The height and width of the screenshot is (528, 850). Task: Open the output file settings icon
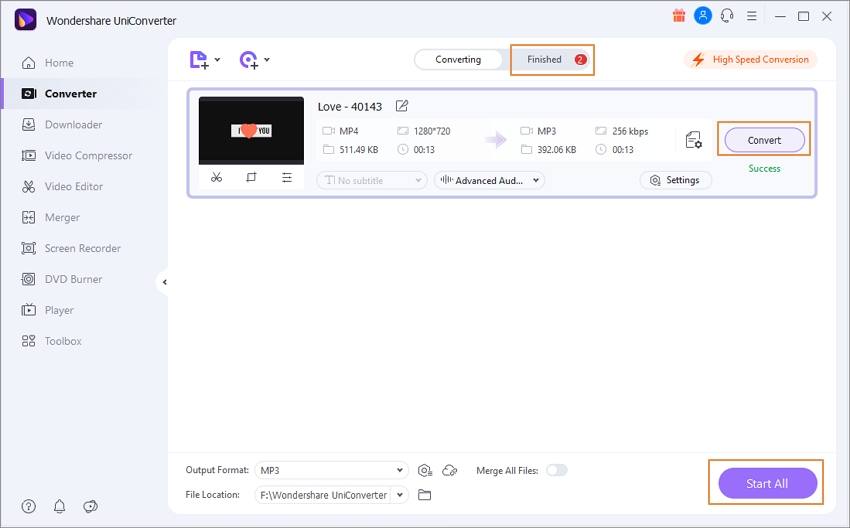[x=693, y=140]
